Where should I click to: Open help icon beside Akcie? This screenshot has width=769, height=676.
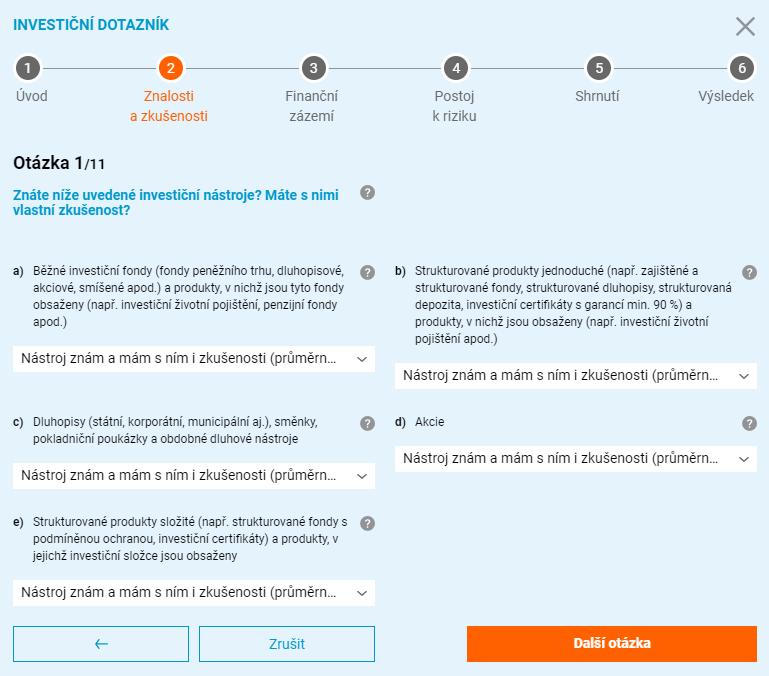click(749, 423)
